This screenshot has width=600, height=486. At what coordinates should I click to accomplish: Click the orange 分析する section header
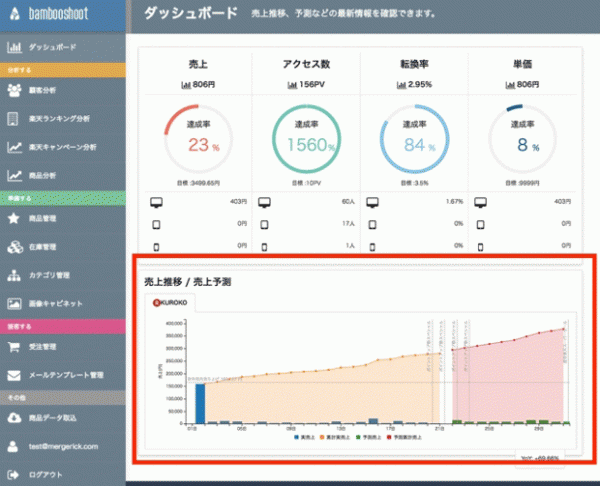coord(63,70)
